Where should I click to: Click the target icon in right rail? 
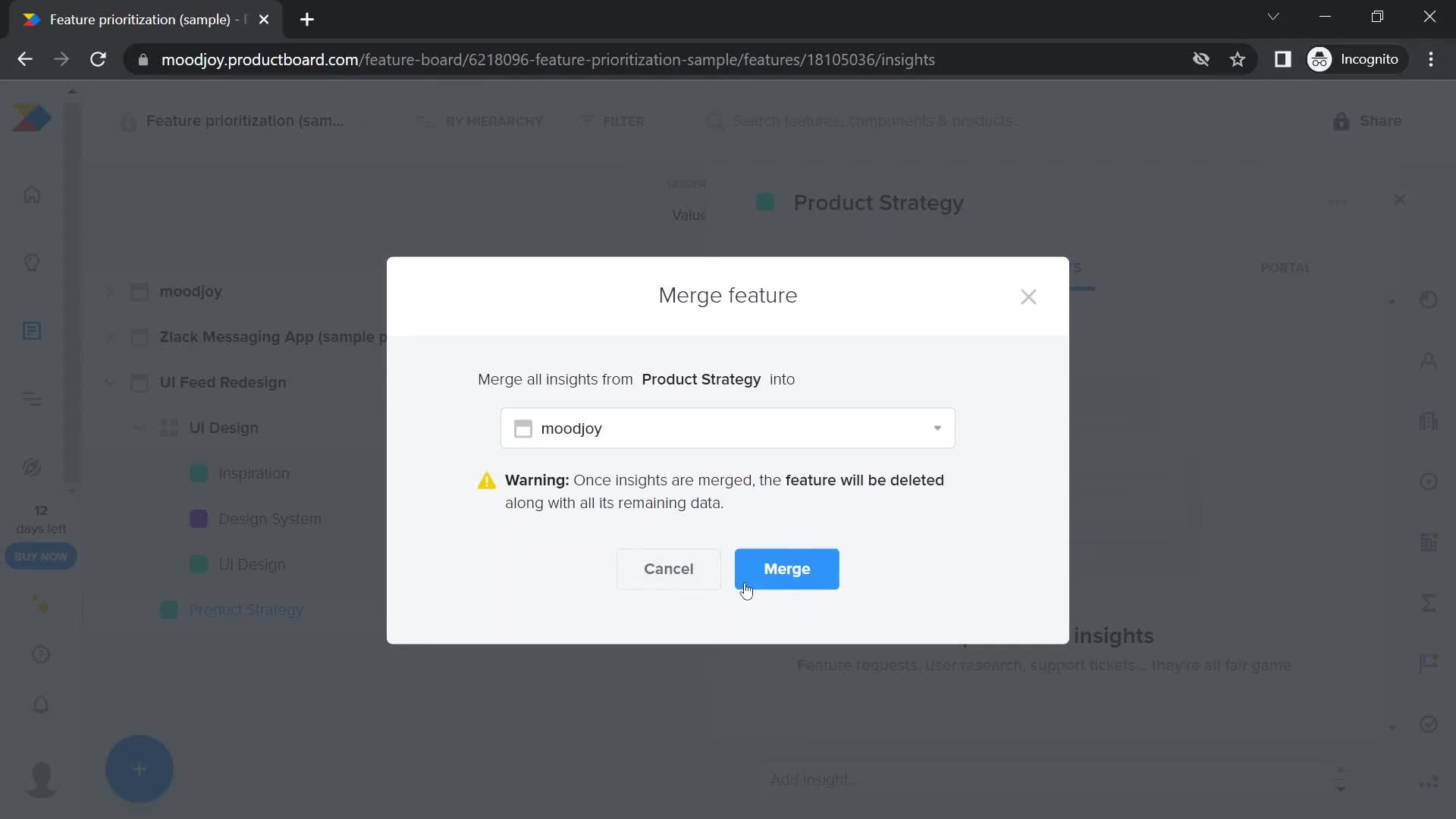[1429, 482]
